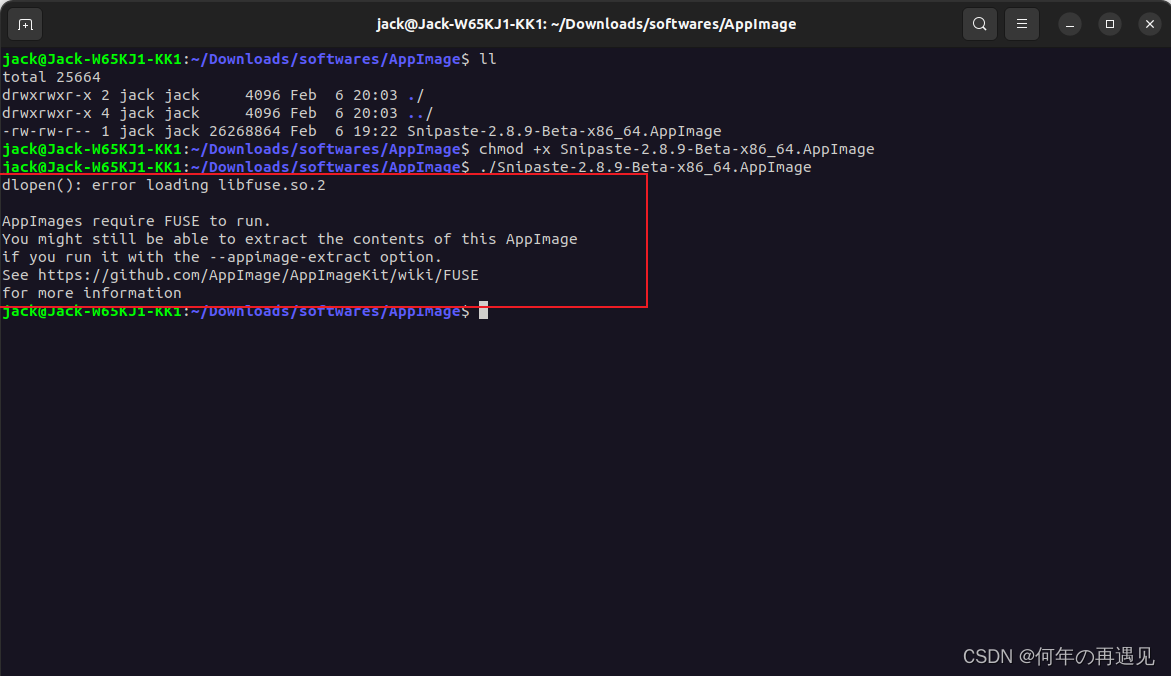This screenshot has height=676, width=1171.
Task: Click the window title in the header bar
Action: 586,24
